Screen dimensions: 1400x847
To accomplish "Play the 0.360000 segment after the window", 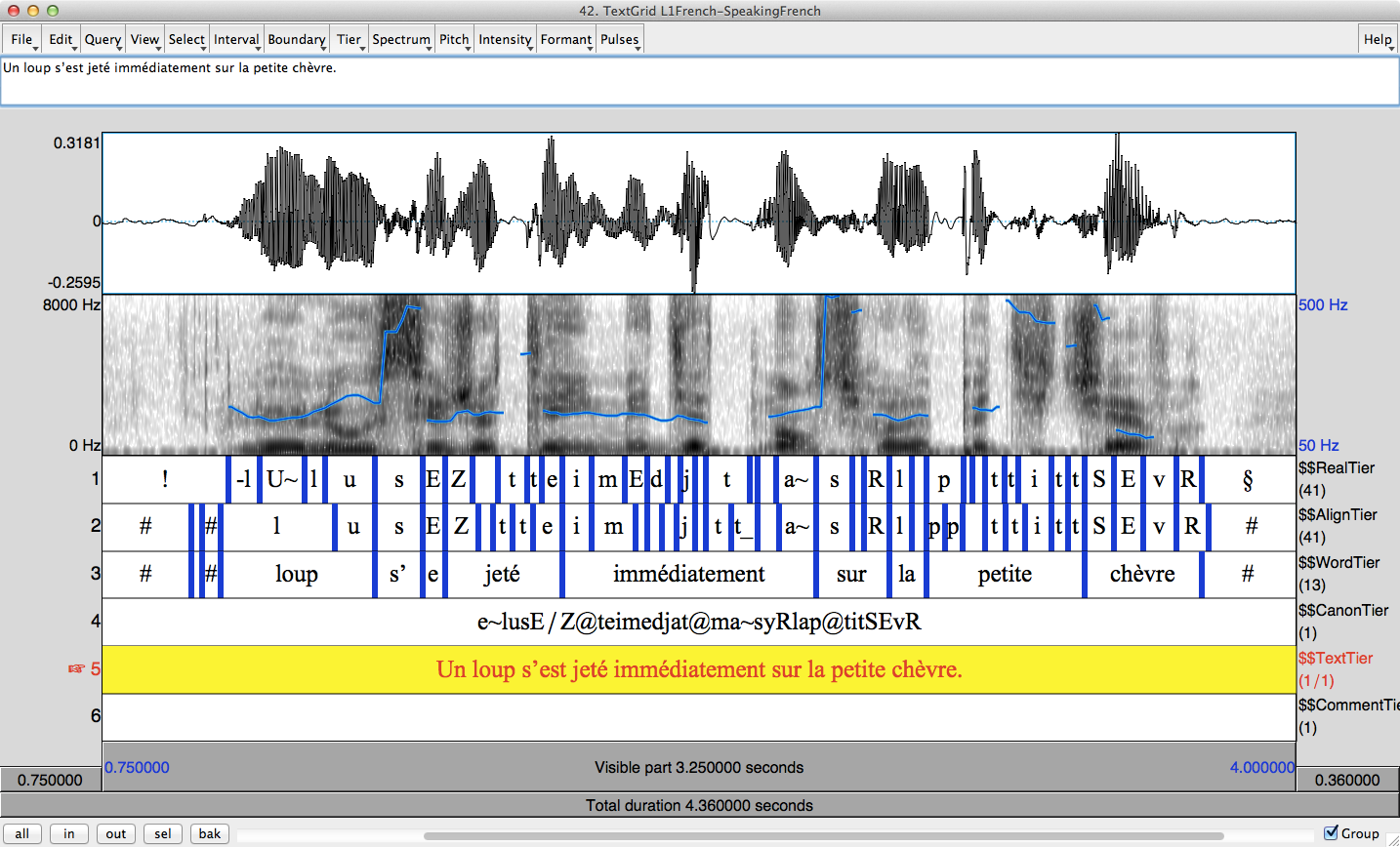I will (1347, 780).
